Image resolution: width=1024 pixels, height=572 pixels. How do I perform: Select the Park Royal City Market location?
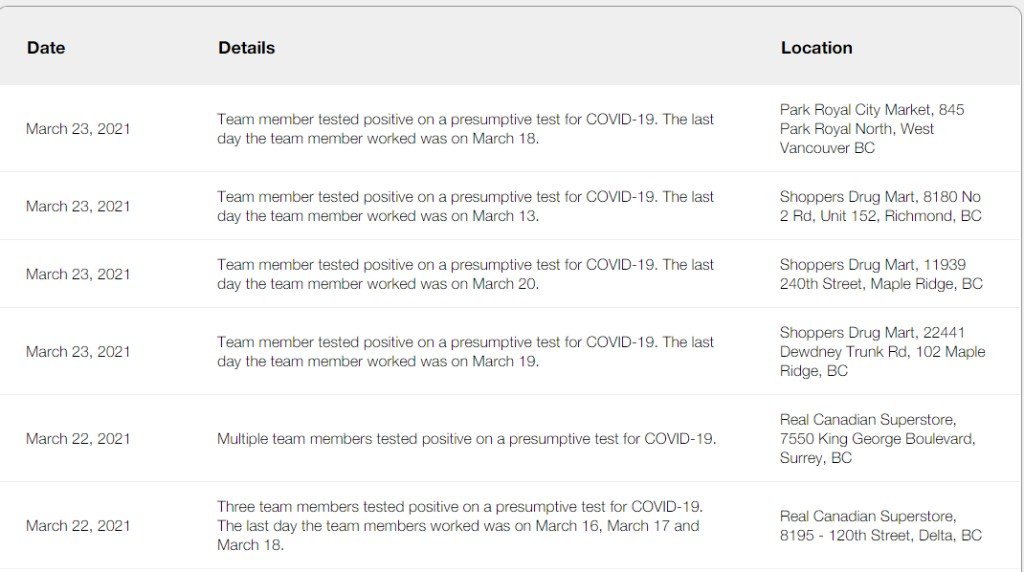[x=872, y=129]
